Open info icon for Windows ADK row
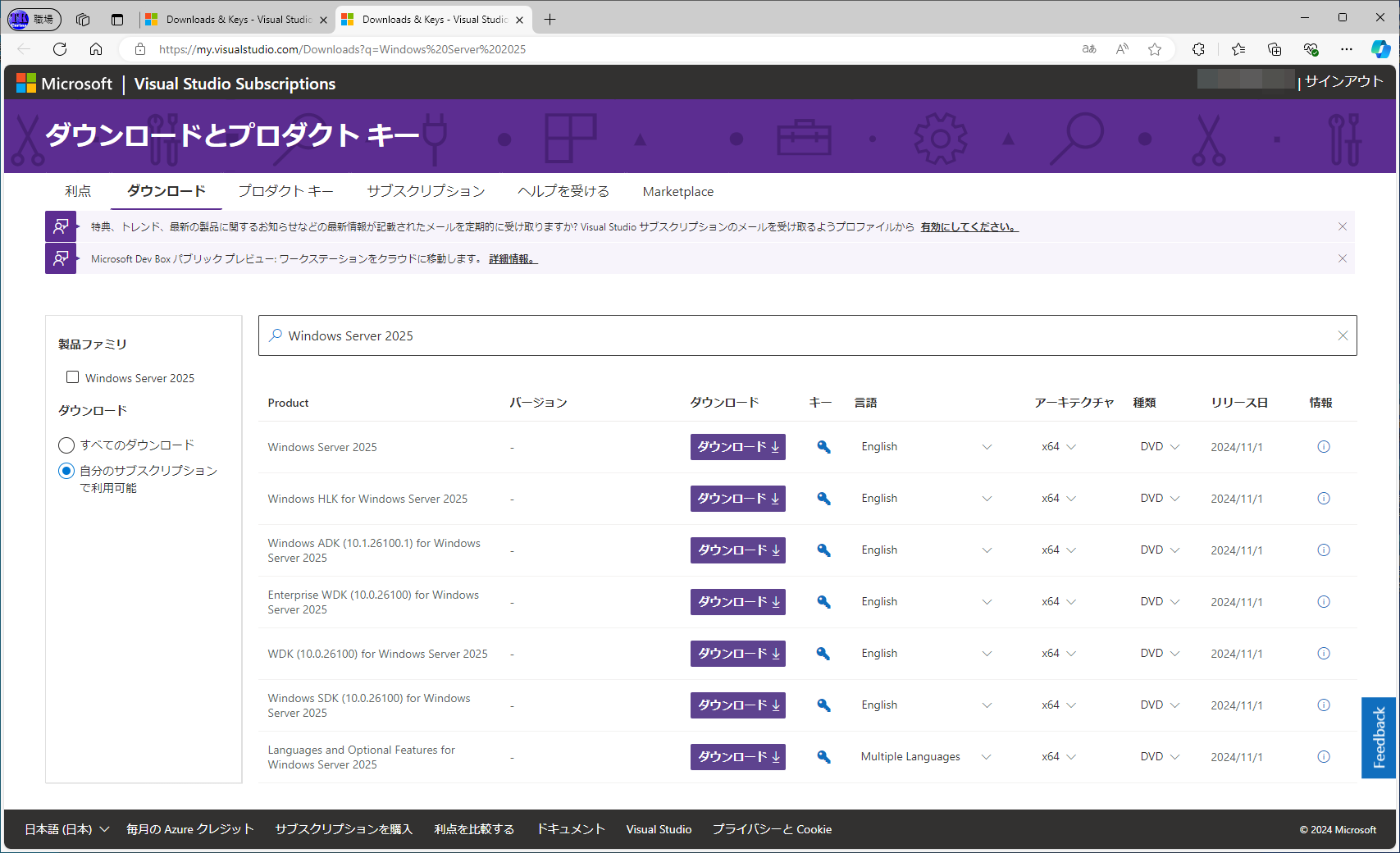This screenshot has height=853, width=1400. coord(1323,550)
